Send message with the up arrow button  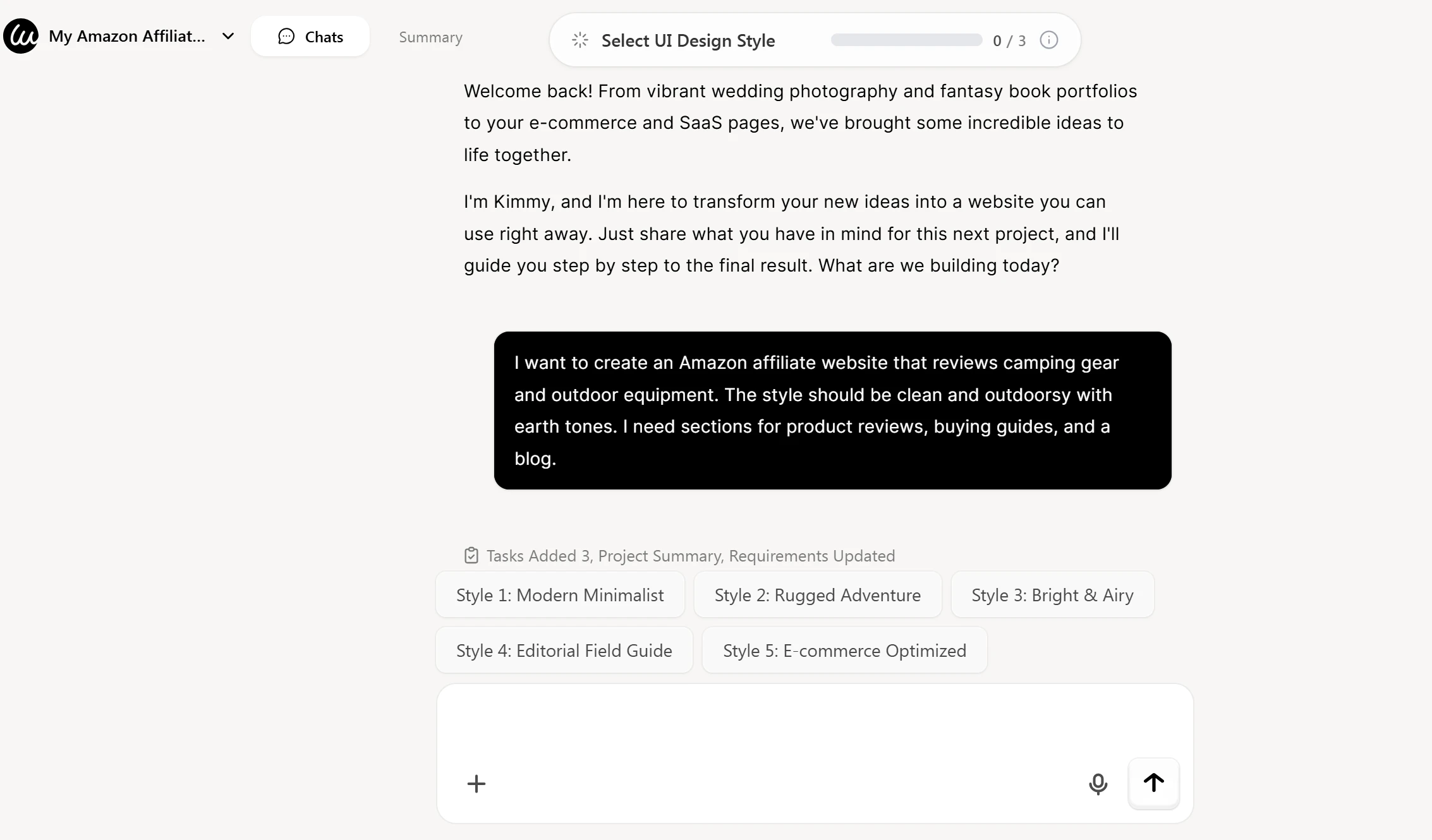pyautogui.click(x=1154, y=783)
